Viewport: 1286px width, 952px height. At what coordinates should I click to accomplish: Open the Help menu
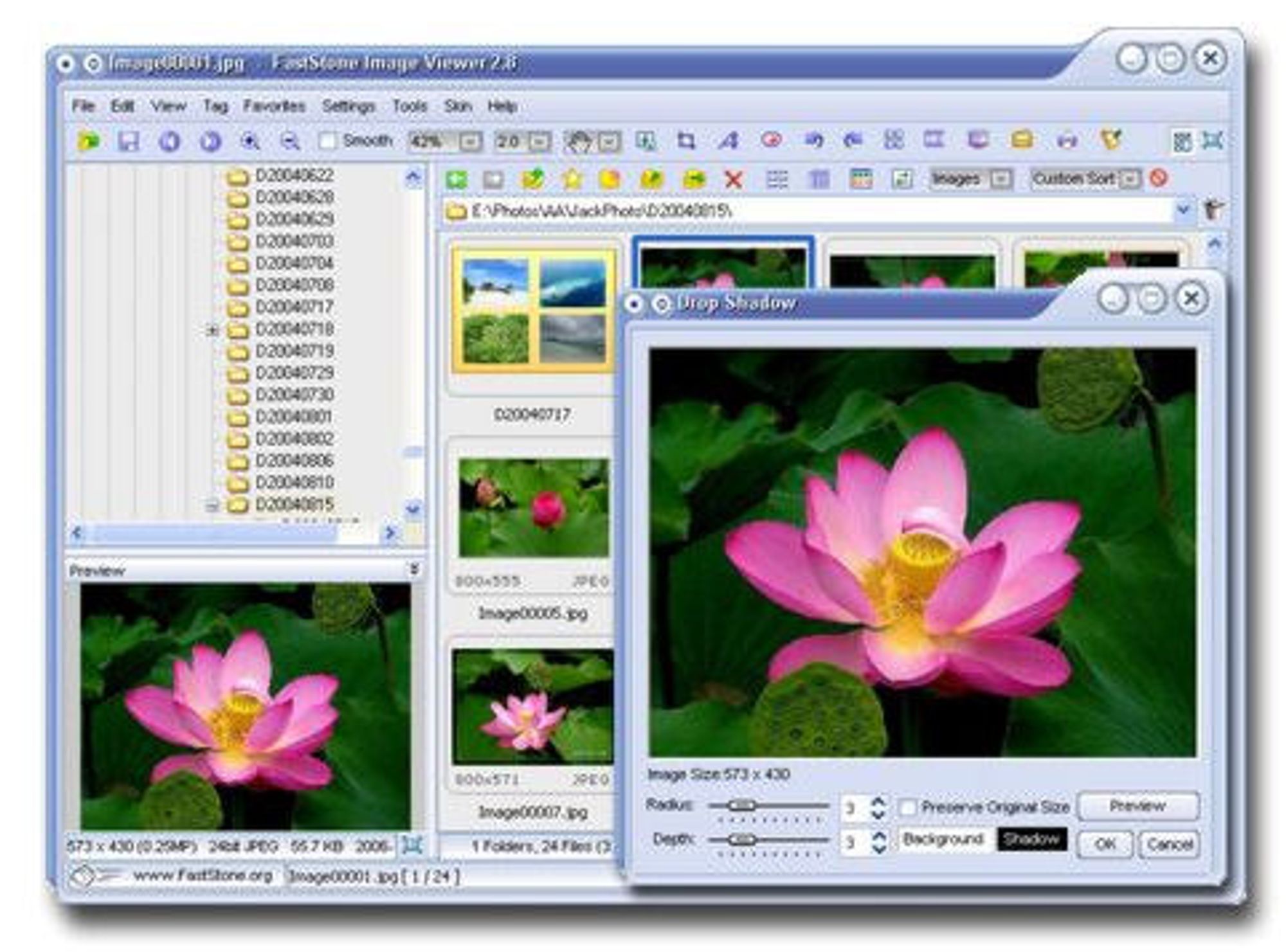(502, 105)
